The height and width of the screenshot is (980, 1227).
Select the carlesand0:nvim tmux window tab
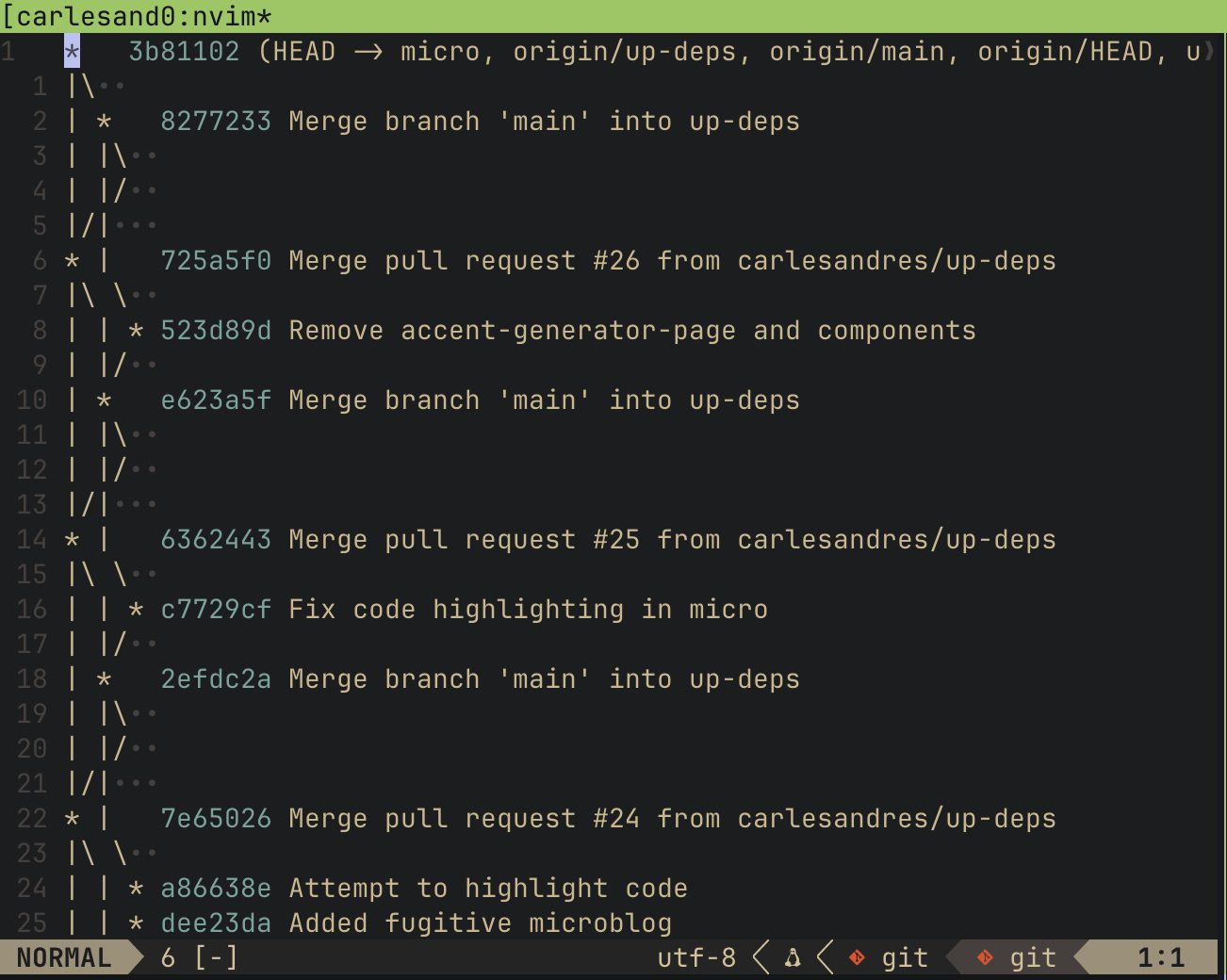point(138,16)
